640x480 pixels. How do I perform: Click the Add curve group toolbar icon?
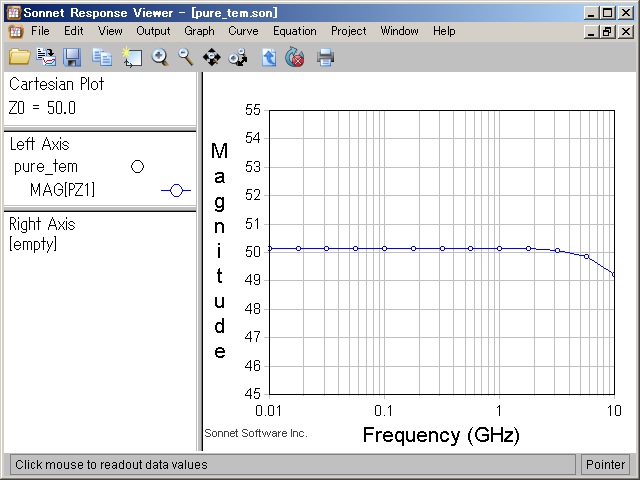[x=46, y=57]
